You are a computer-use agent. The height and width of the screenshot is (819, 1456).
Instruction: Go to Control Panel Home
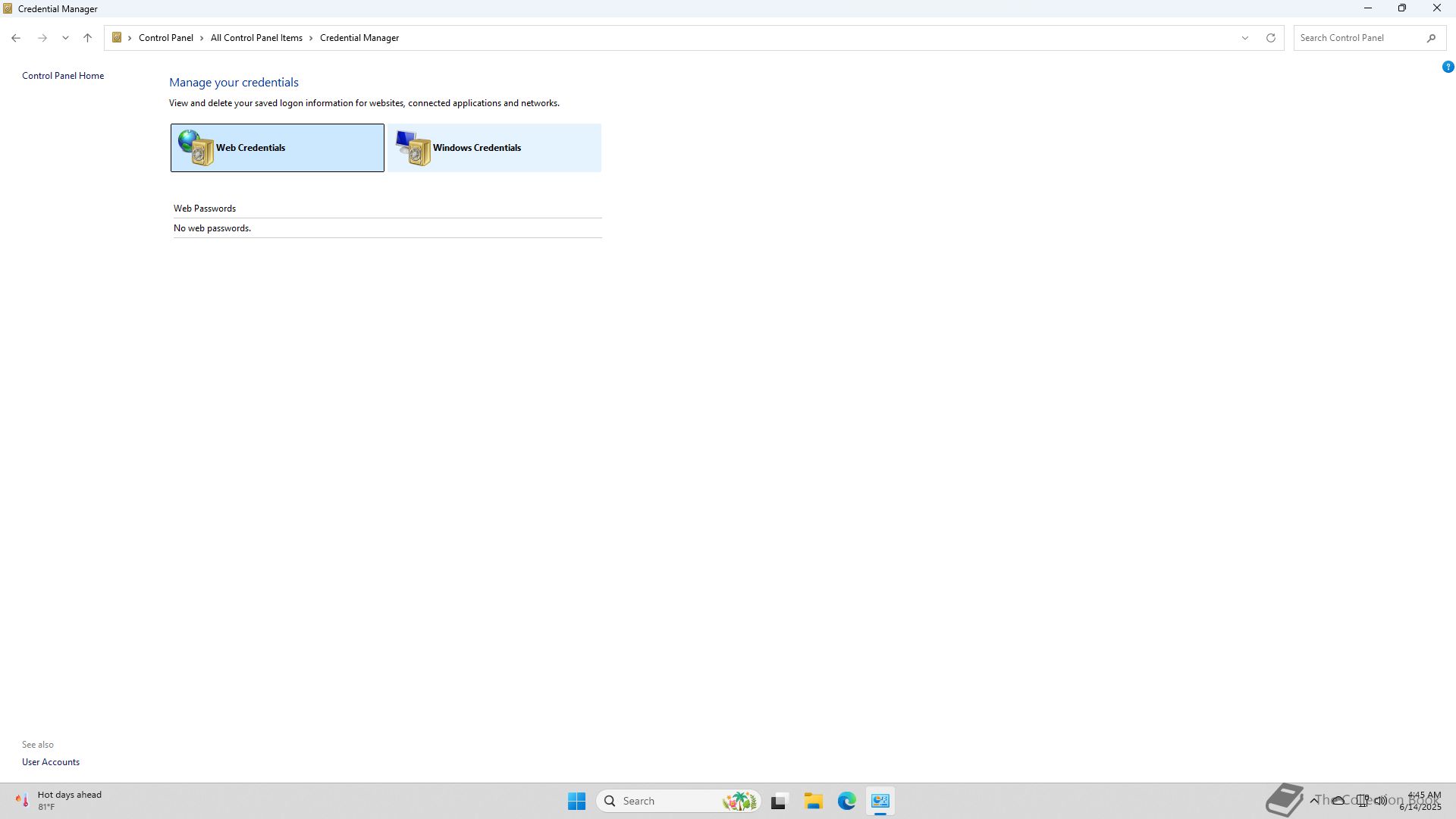click(63, 76)
